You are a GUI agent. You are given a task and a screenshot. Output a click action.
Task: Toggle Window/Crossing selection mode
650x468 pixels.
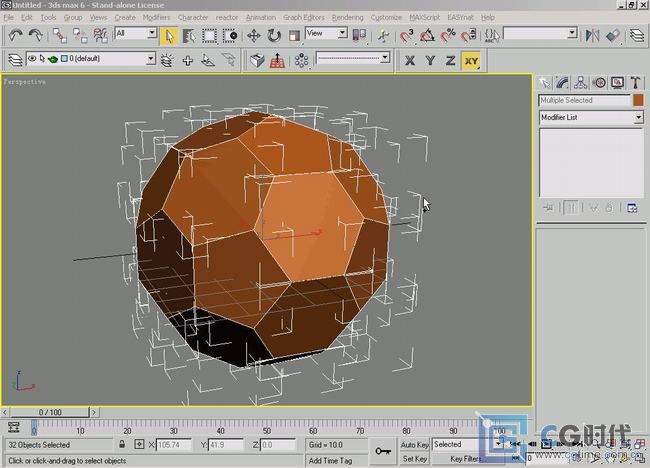point(230,36)
